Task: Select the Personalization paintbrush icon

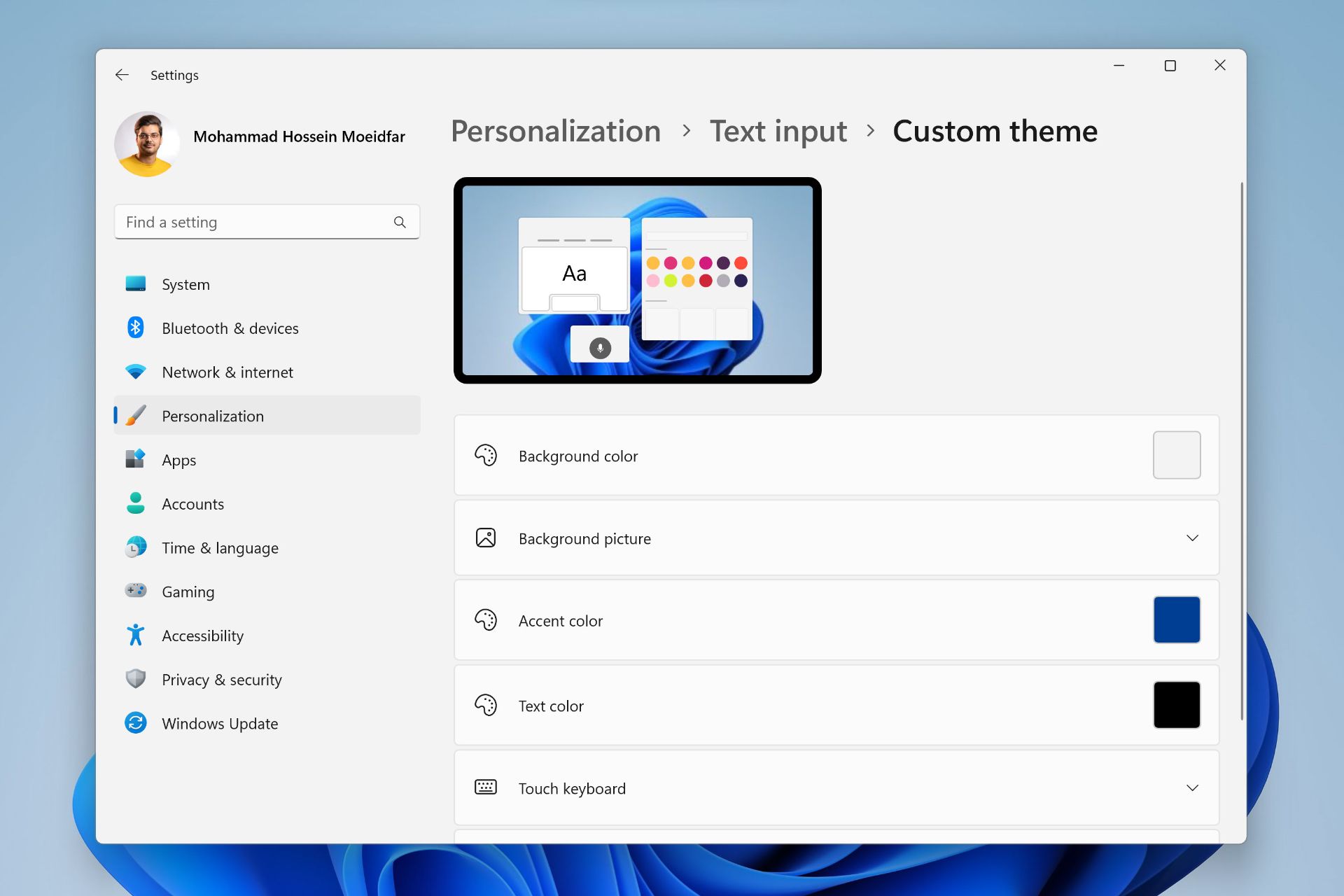Action: (x=135, y=416)
